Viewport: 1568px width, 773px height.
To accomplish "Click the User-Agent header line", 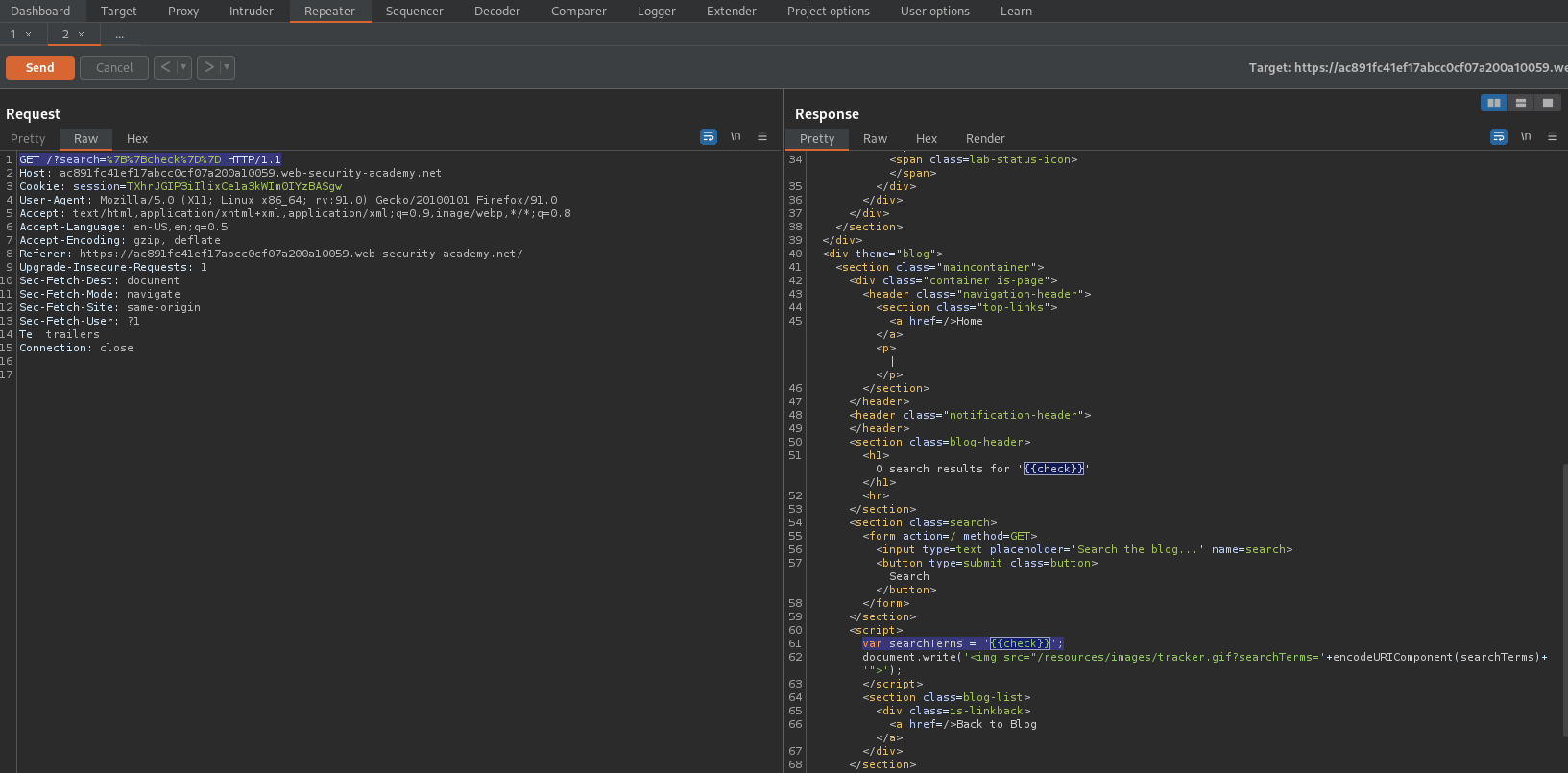I will 288,201.
